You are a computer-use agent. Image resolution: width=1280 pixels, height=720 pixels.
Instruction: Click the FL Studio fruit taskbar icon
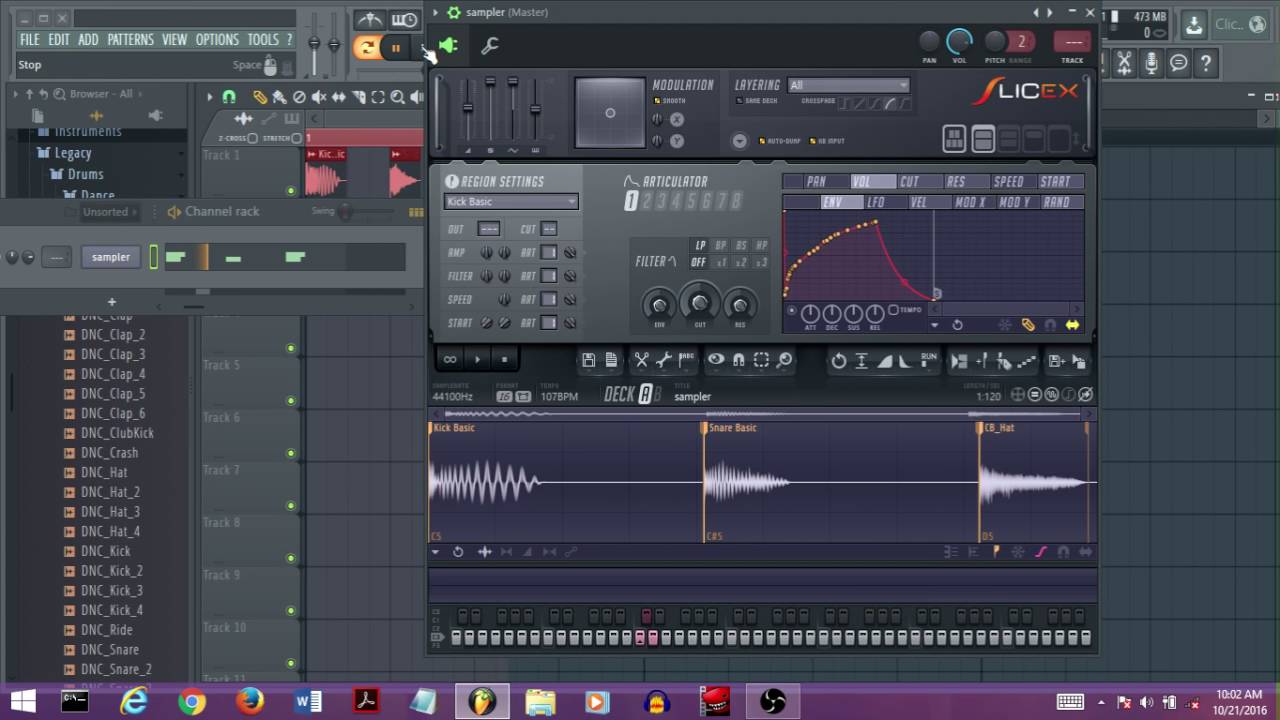pyautogui.click(x=482, y=702)
